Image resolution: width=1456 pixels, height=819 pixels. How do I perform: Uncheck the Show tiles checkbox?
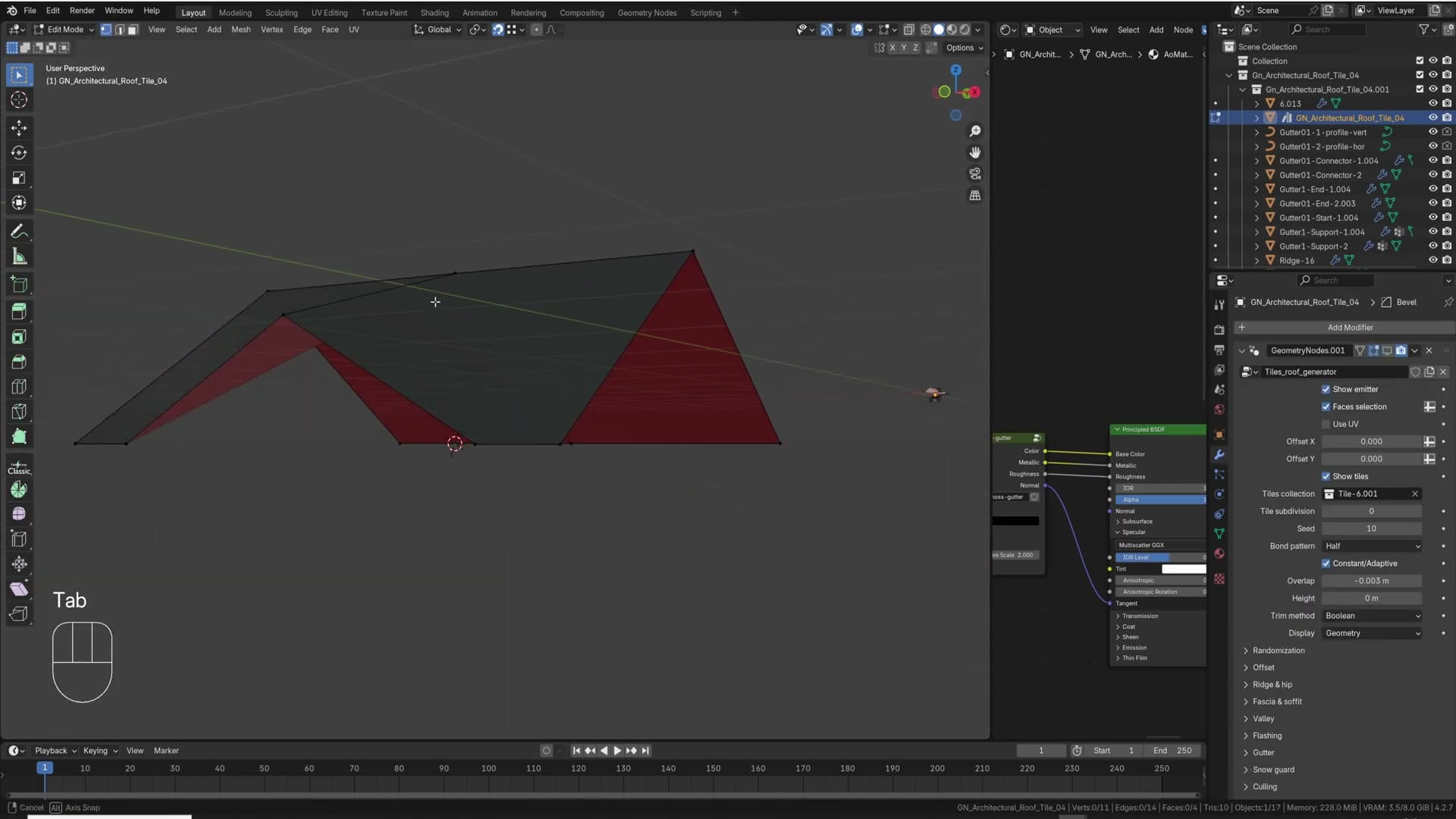[x=1326, y=476]
